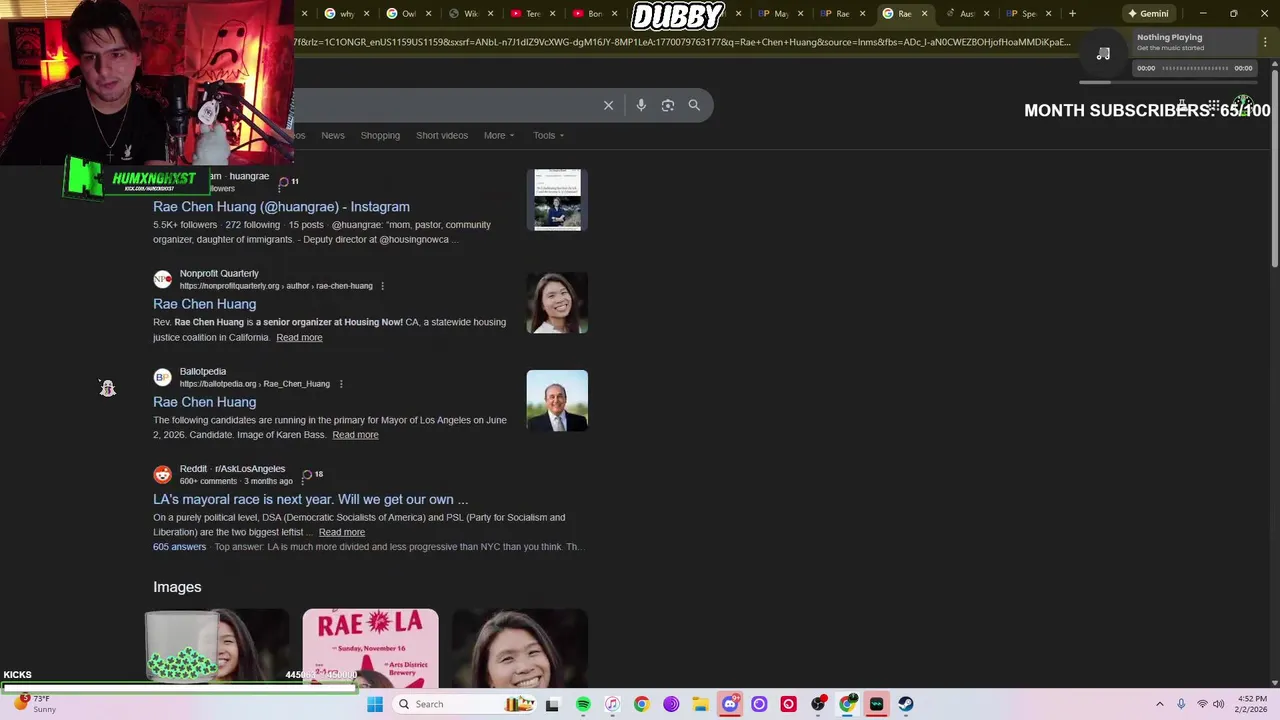
Task: Open the 605 answers Reddit link
Action: pos(179,547)
